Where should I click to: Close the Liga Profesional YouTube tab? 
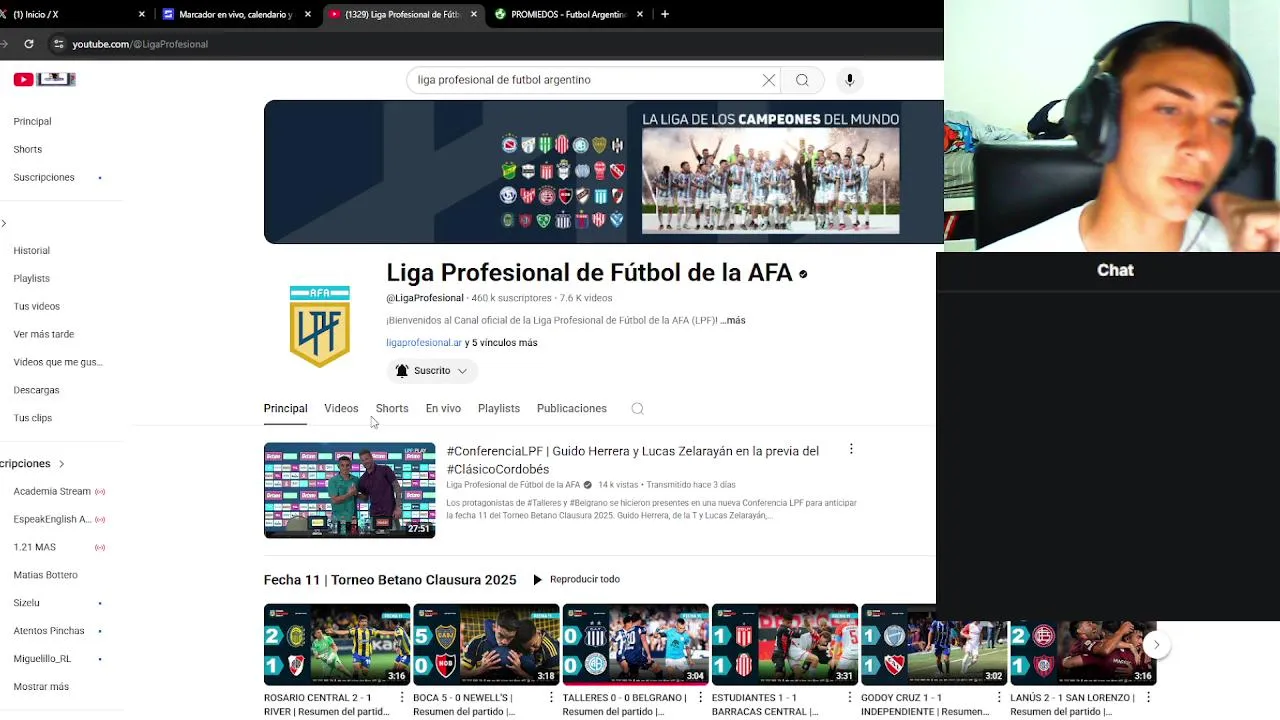pos(473,14)
